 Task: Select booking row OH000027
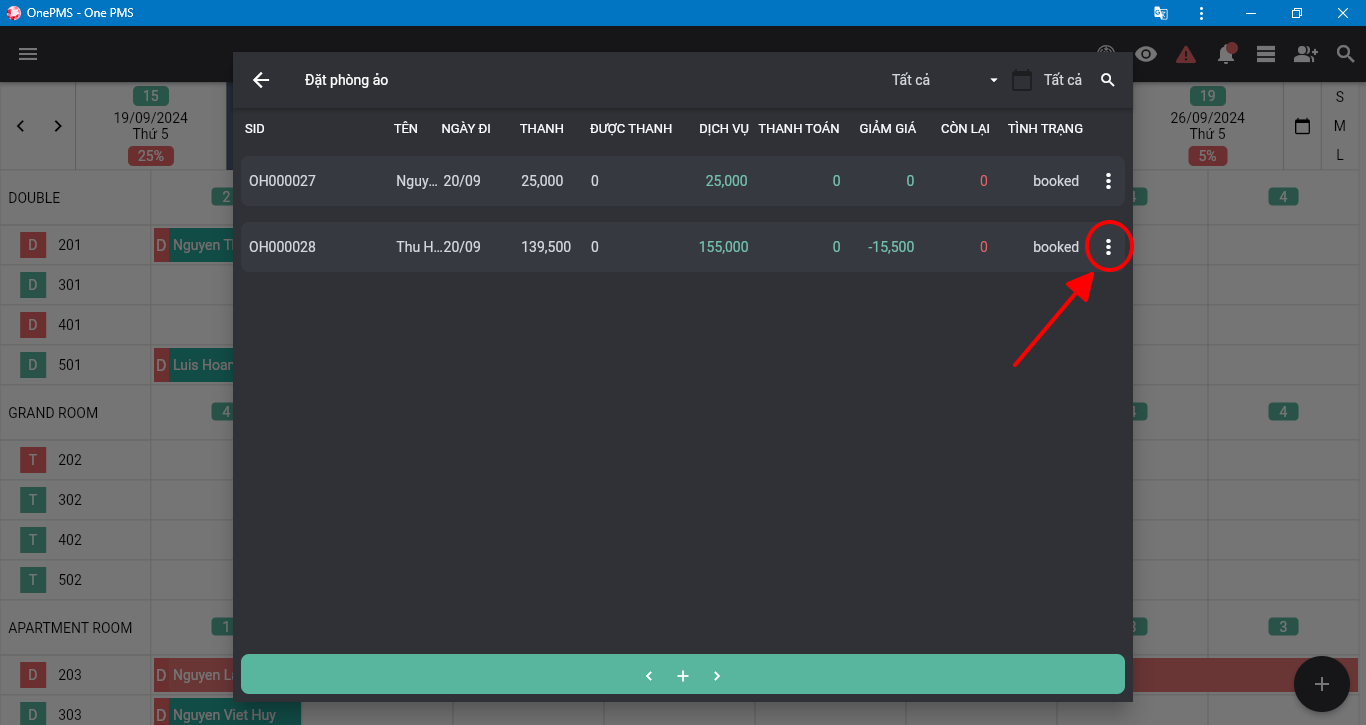(x=683, y=181)
